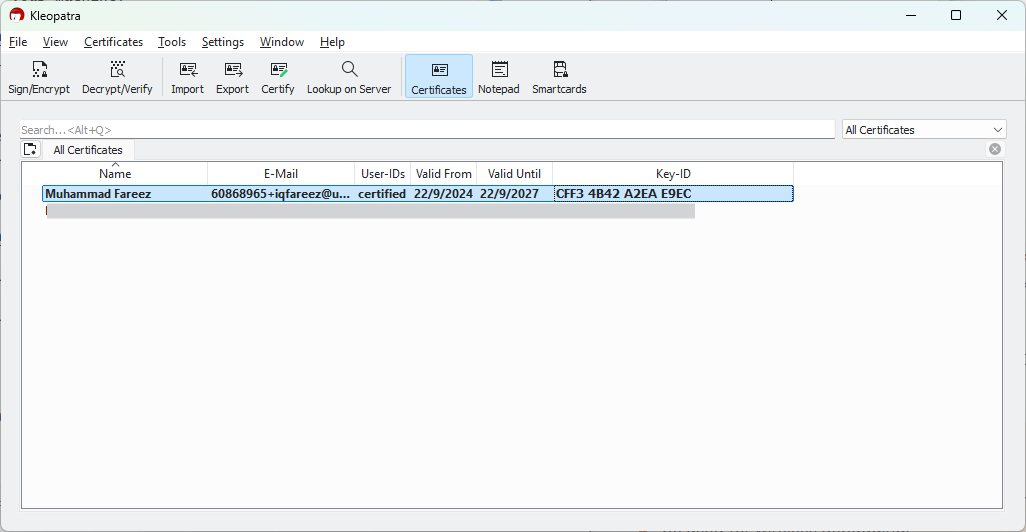
Task: Expand the All Certificates filter dropdown
Action: click(924, 130)
